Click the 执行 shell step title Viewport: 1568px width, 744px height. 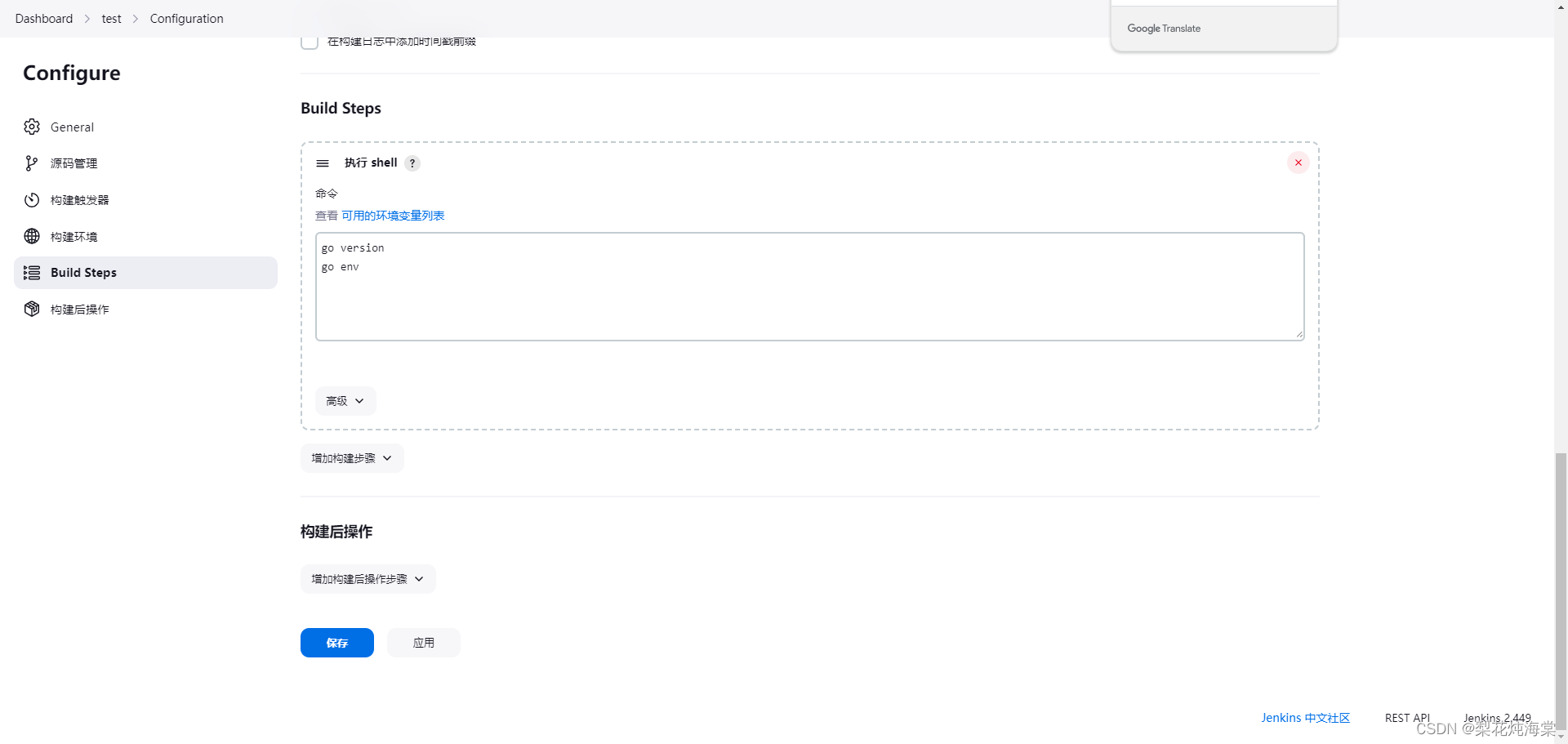pos(371,163)
